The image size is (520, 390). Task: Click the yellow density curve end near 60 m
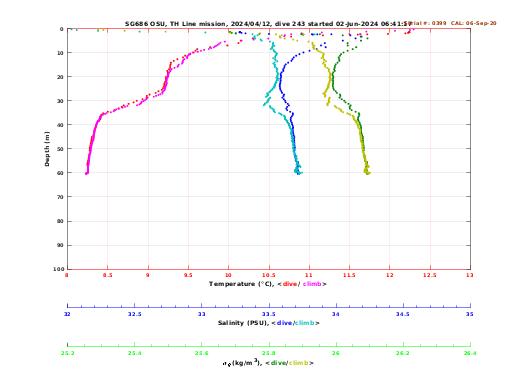tap(367, 173)
